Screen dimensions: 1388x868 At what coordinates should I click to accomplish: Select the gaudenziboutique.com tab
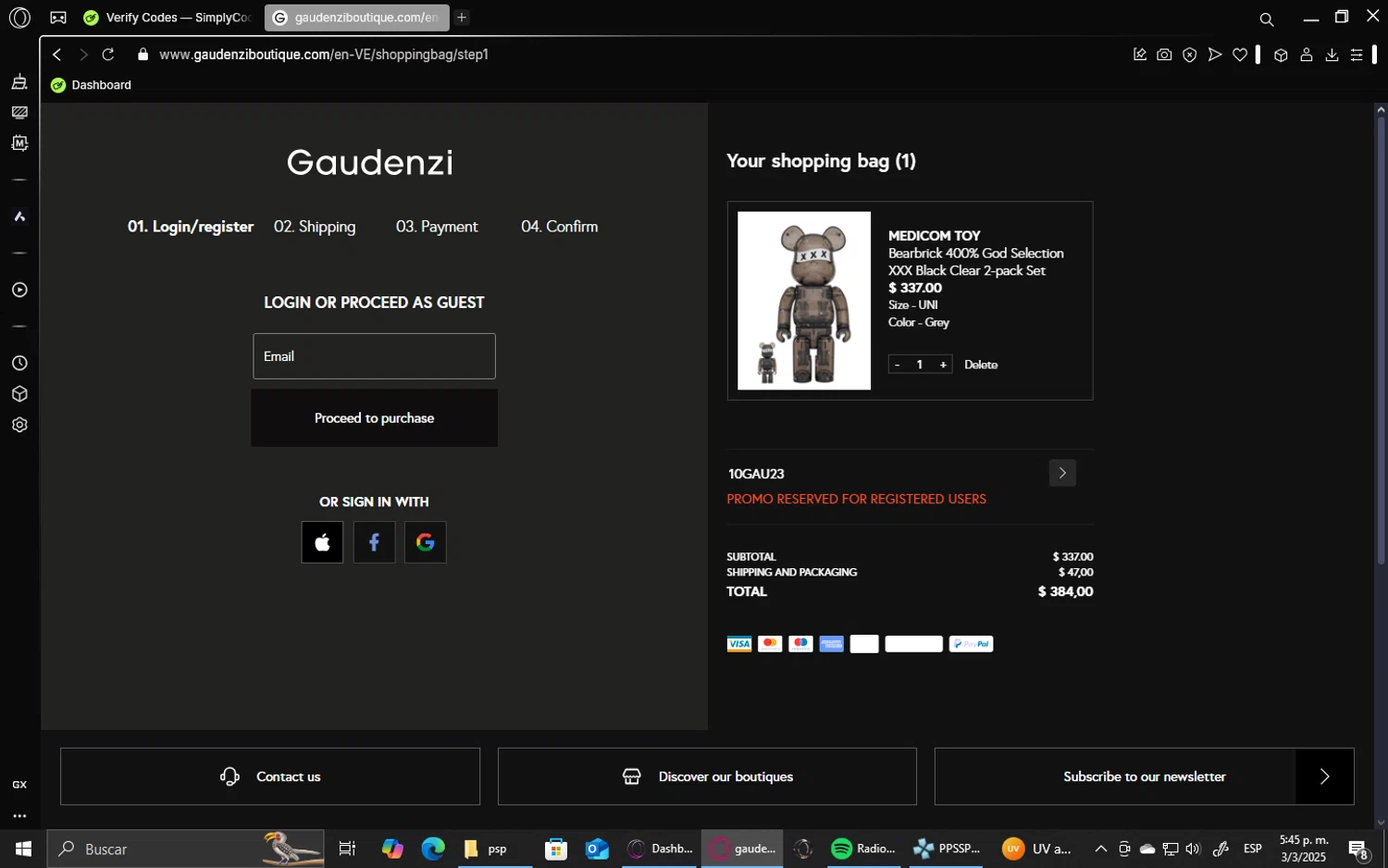pos(357,18)
